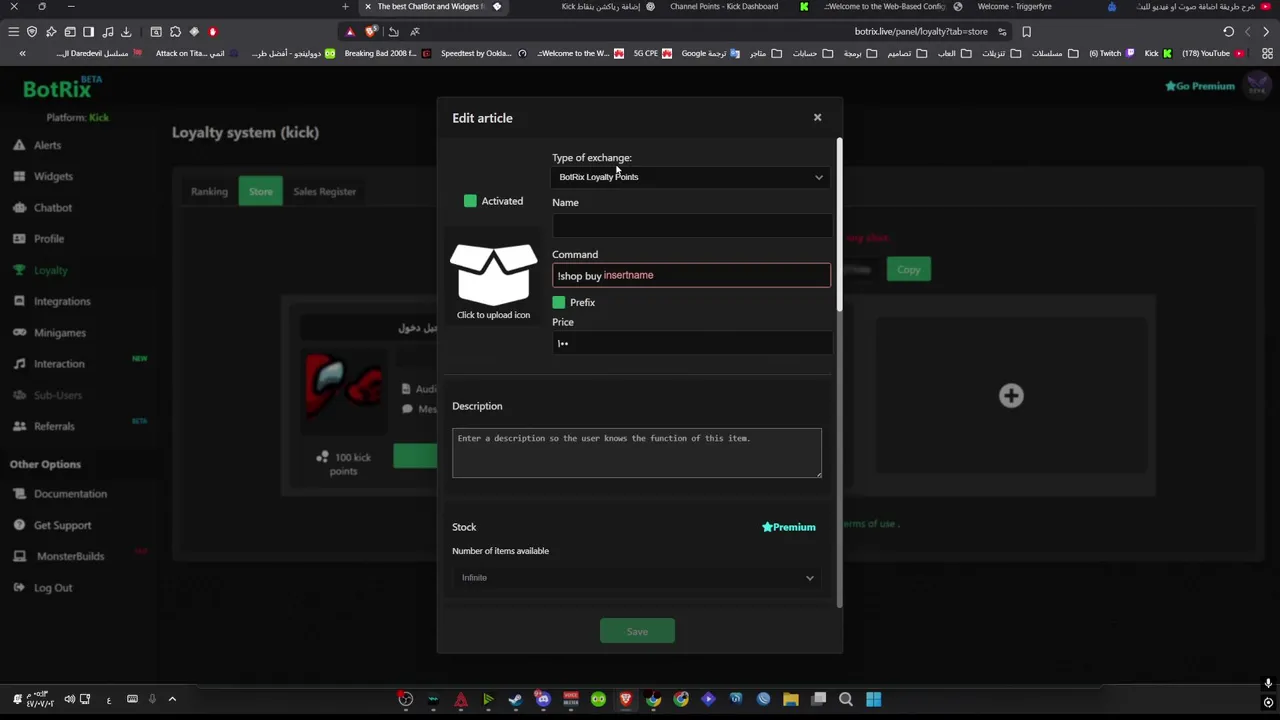Click the Command input field

(691, 275)
